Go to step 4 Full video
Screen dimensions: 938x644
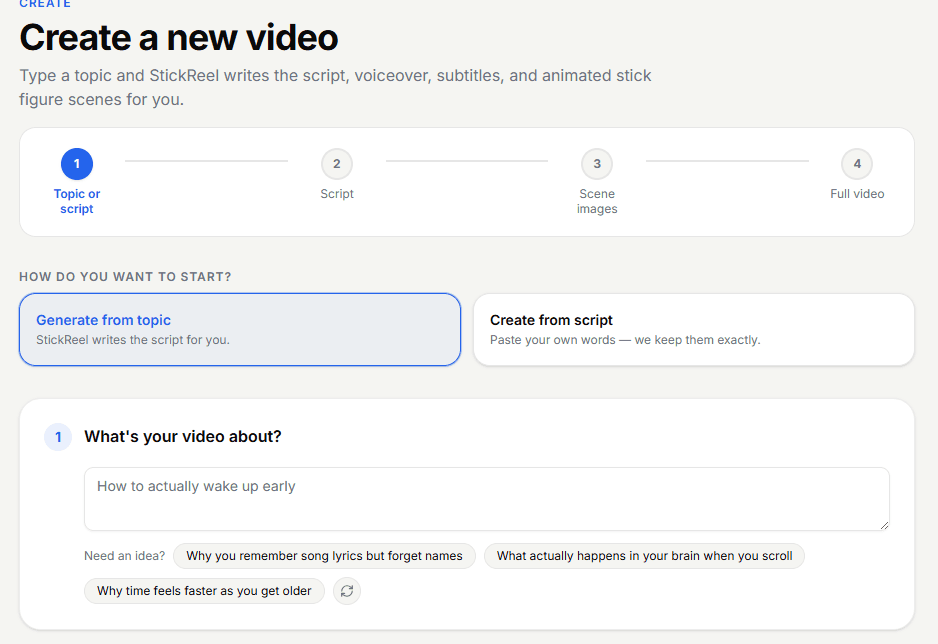tap(857, 175)
